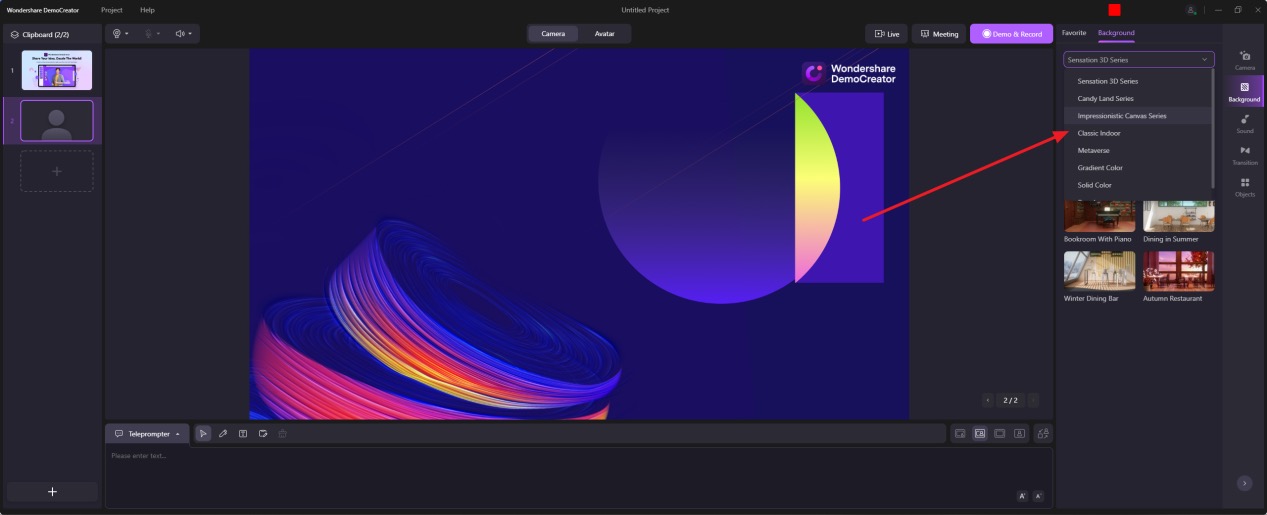
Task: Select the pen drawing tool
Action: click(223, 434)
